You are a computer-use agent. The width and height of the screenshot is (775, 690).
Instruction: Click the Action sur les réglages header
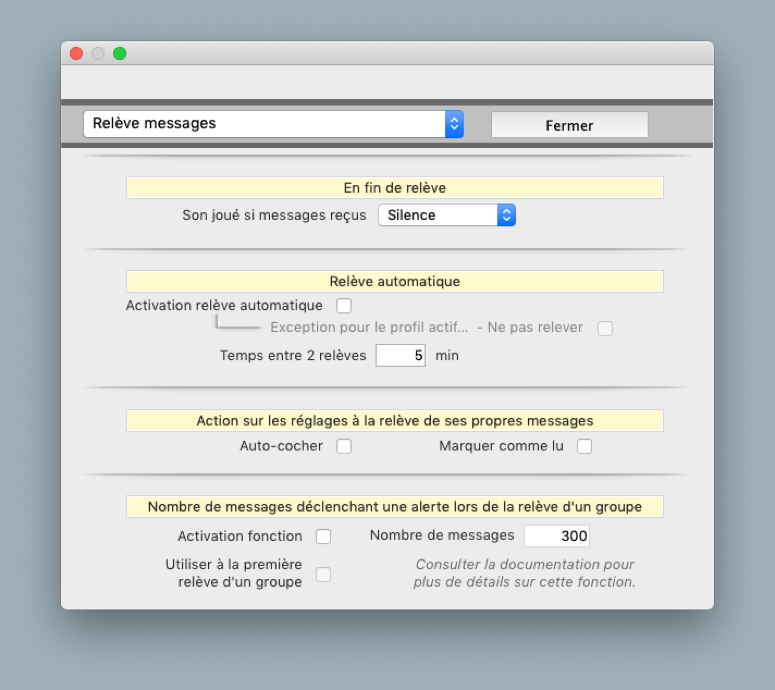394,421
